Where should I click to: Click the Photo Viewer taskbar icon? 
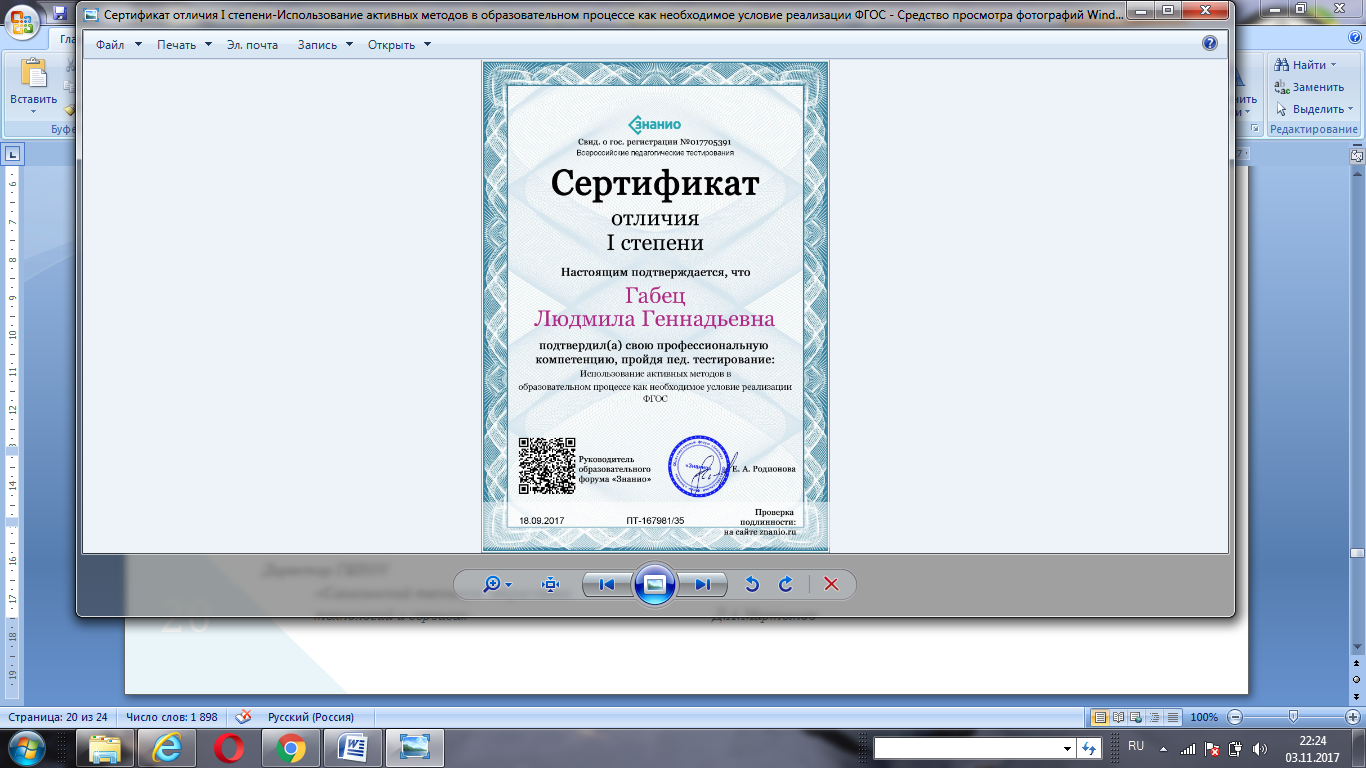(x=415, y=747)
